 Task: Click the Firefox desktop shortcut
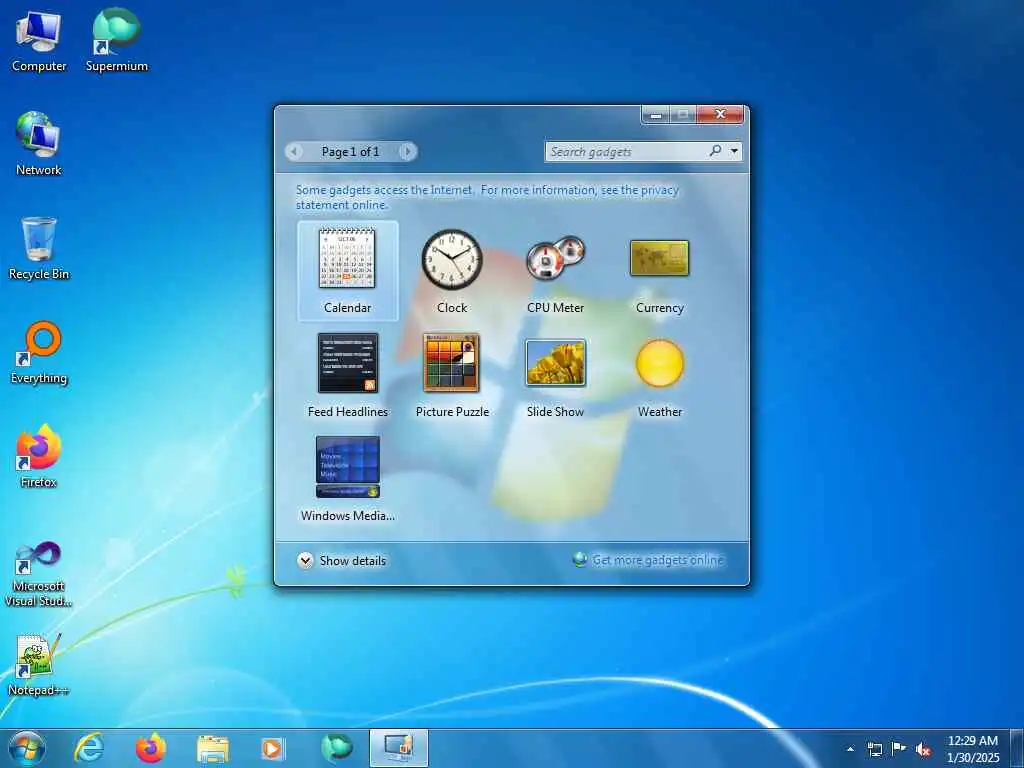point(39,456)
